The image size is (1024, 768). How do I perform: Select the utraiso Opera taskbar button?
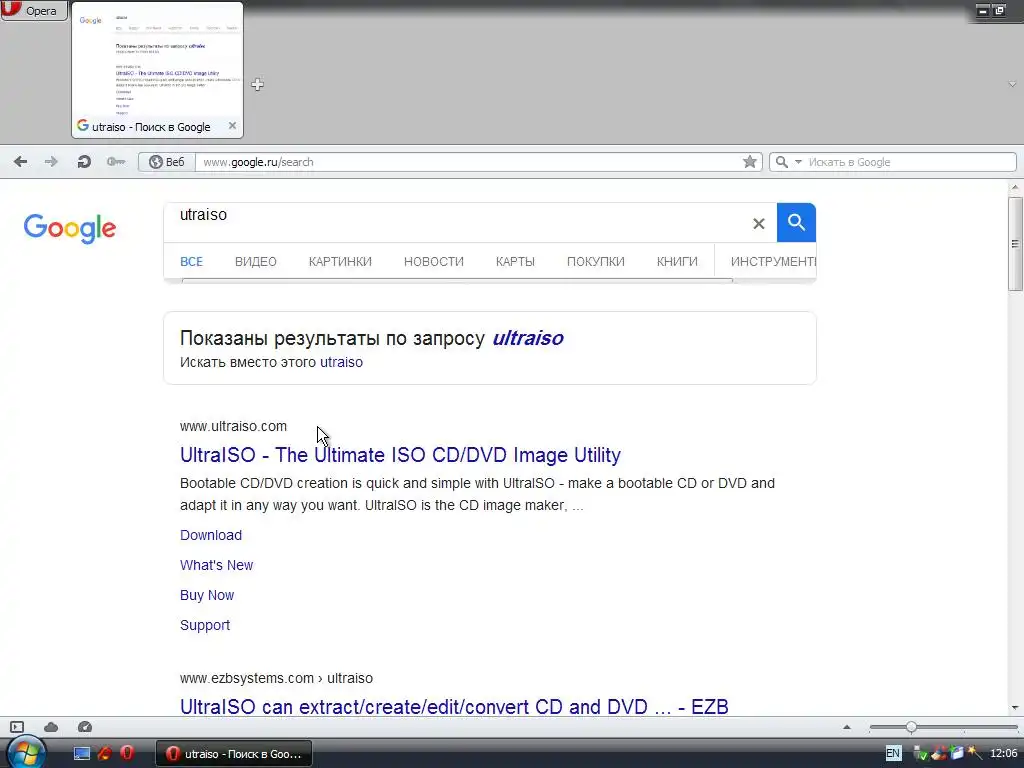234,754
